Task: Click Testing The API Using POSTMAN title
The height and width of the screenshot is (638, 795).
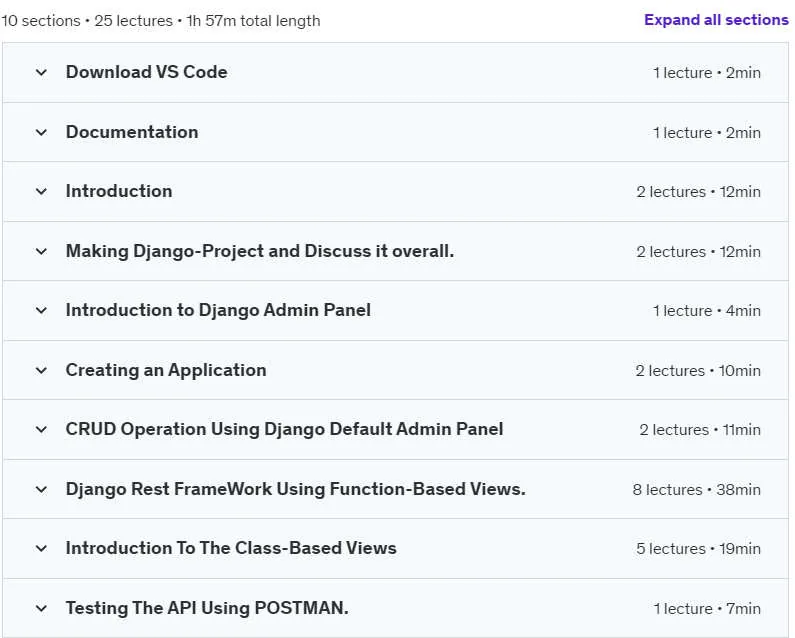Action: click(x=207, y=608)
